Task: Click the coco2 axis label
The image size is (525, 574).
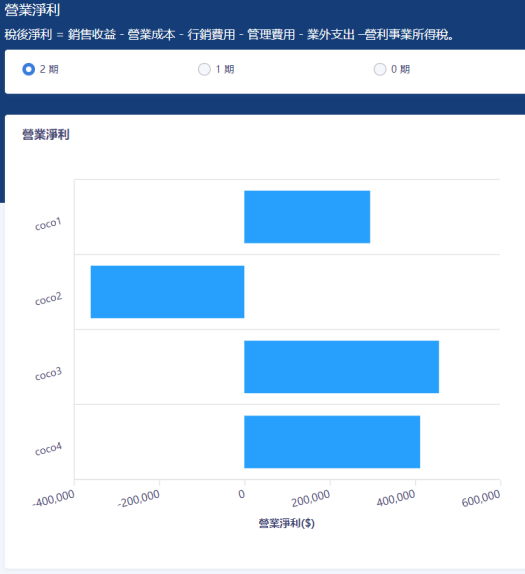Action: point(48,299)
